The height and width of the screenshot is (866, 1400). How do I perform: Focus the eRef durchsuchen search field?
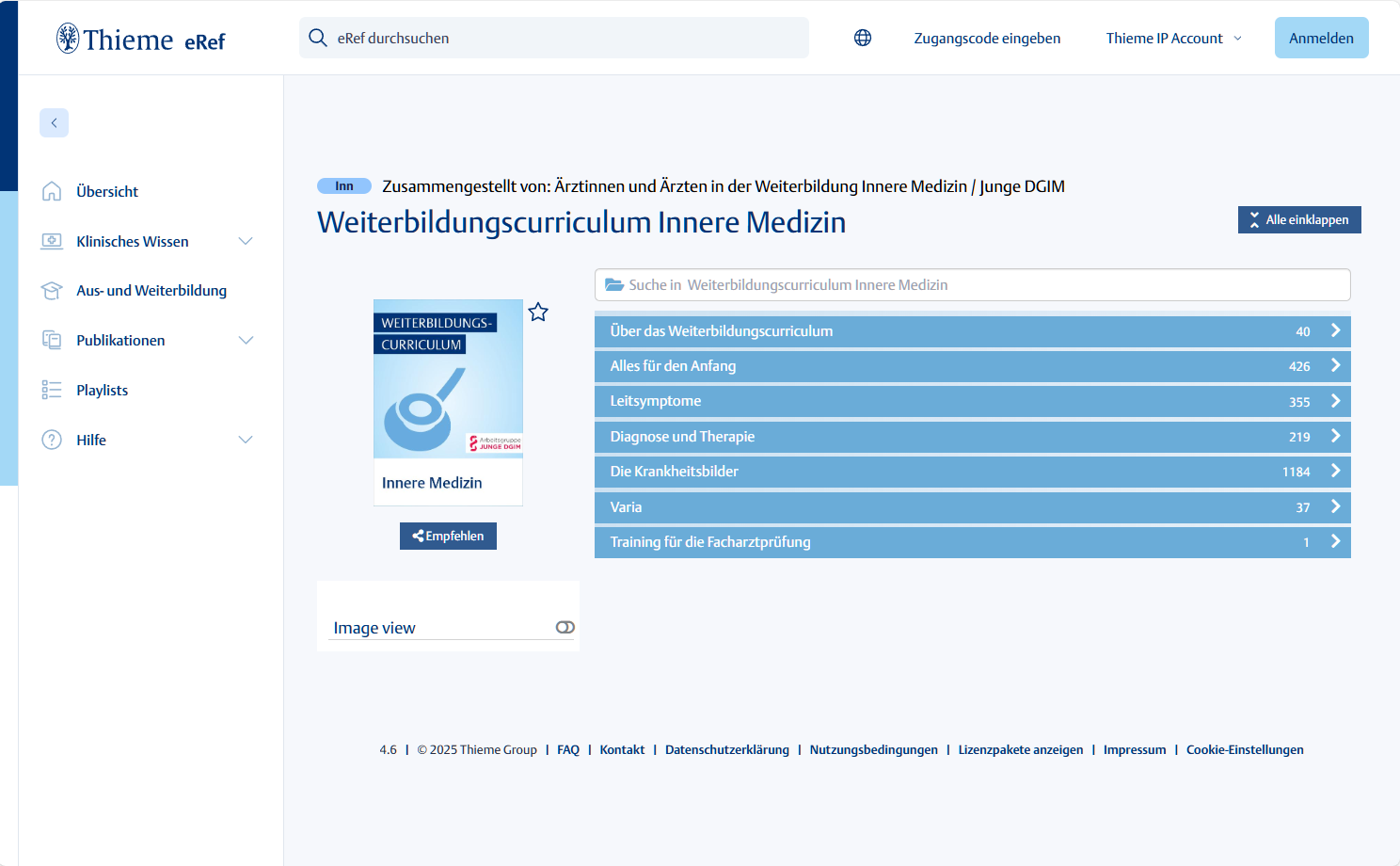pyautogui.click(x=554, y=38)
